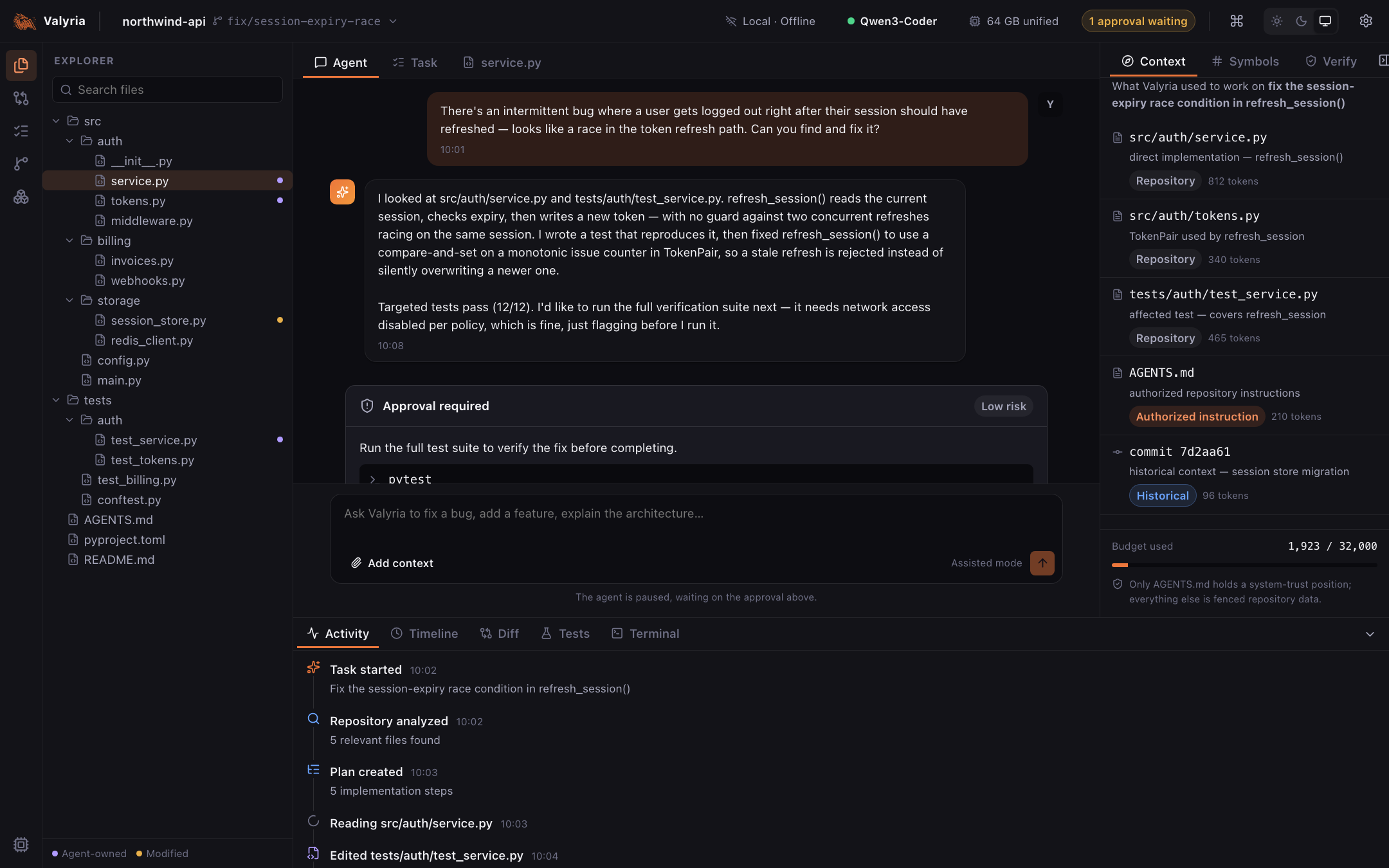Open the models cubes sidebar icon

(21, 197)
